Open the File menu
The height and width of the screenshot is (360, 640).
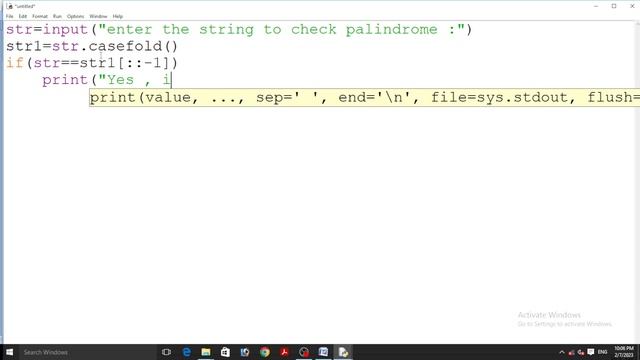click(9, 16)
